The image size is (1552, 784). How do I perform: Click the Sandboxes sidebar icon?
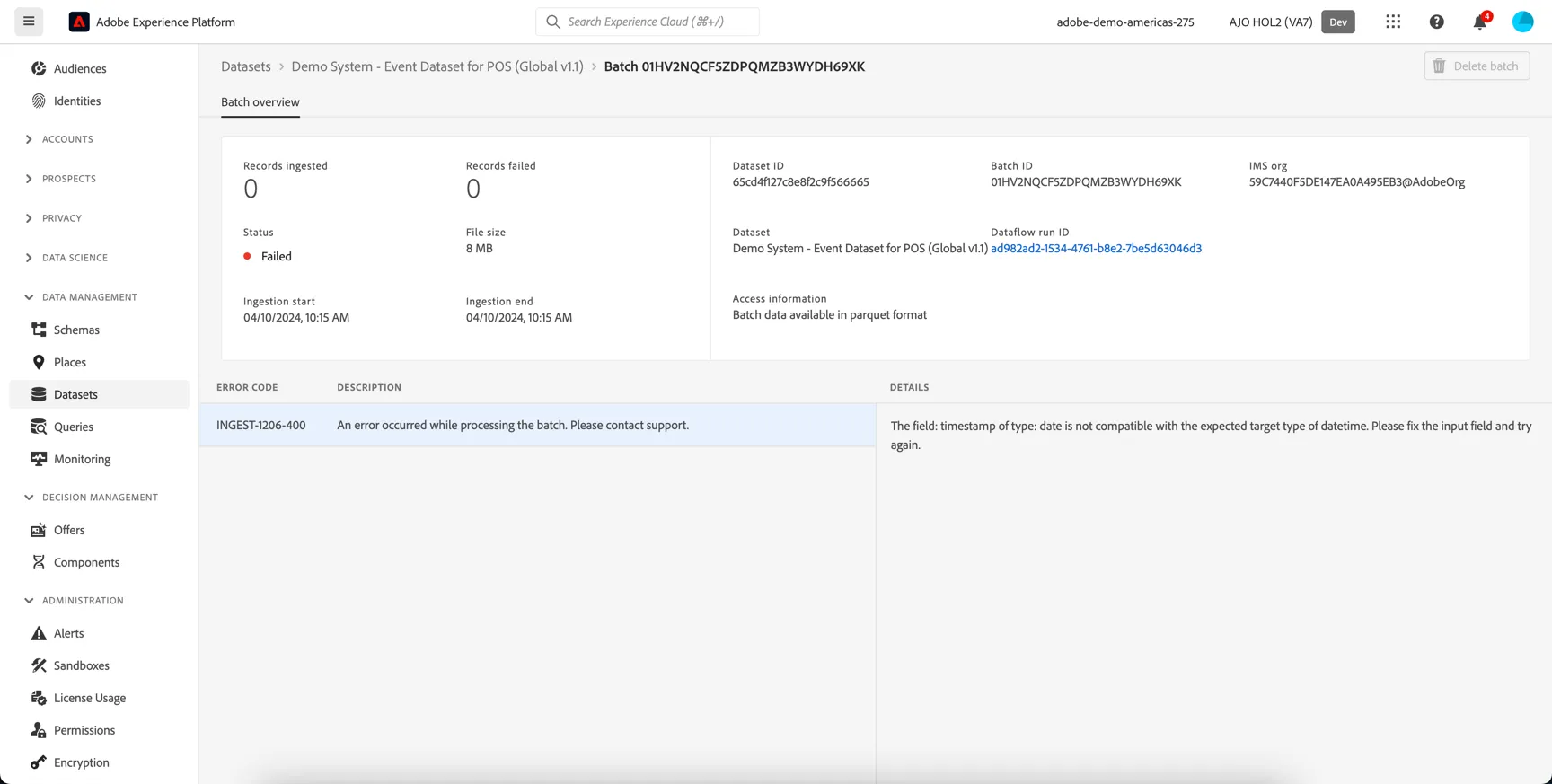pos(39,665)
